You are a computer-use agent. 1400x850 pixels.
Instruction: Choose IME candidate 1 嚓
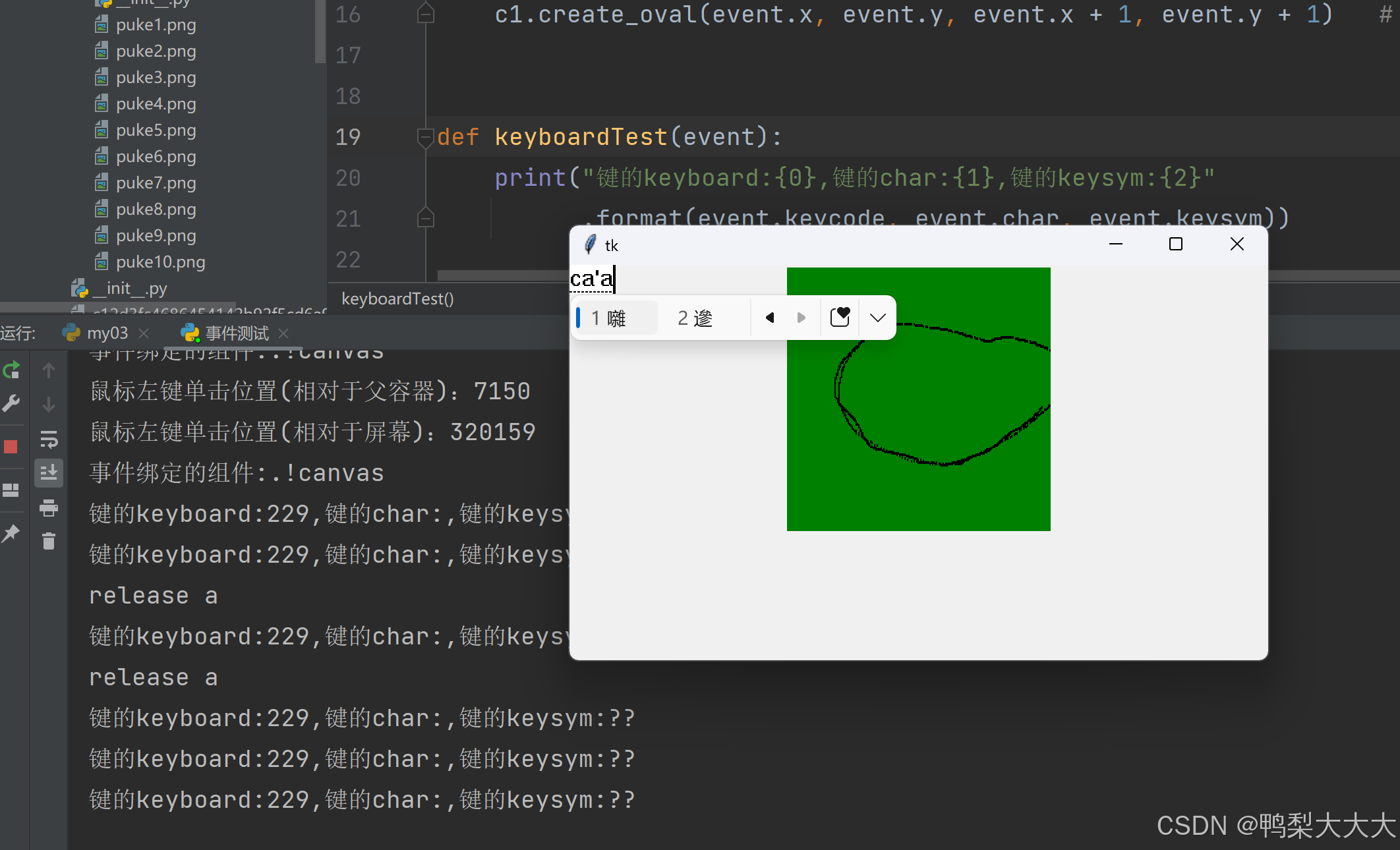pyautogui.click(x=615, y=318)
